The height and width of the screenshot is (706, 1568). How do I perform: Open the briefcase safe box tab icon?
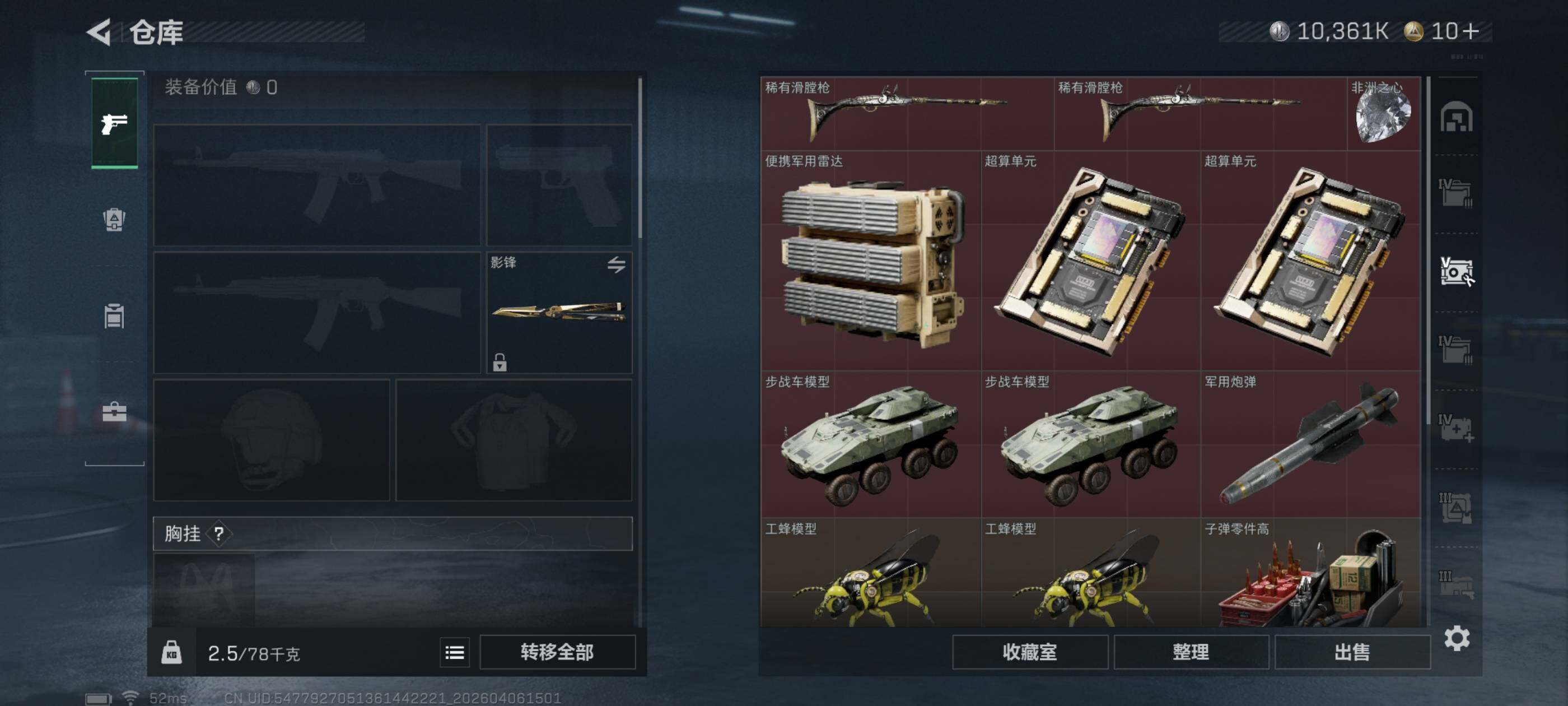(114, 412)
